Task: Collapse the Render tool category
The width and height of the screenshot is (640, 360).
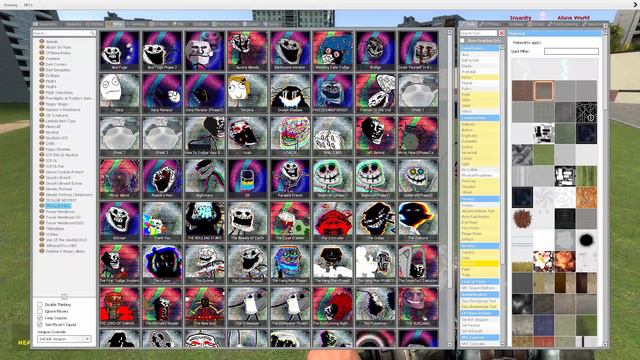Action: coord(480,246)
